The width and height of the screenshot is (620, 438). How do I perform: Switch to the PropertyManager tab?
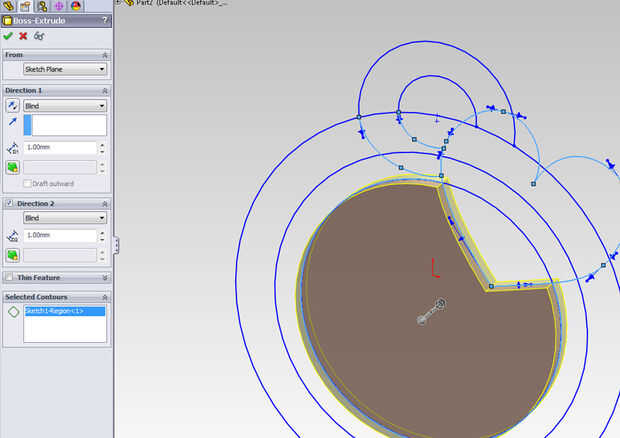(25, 6)
